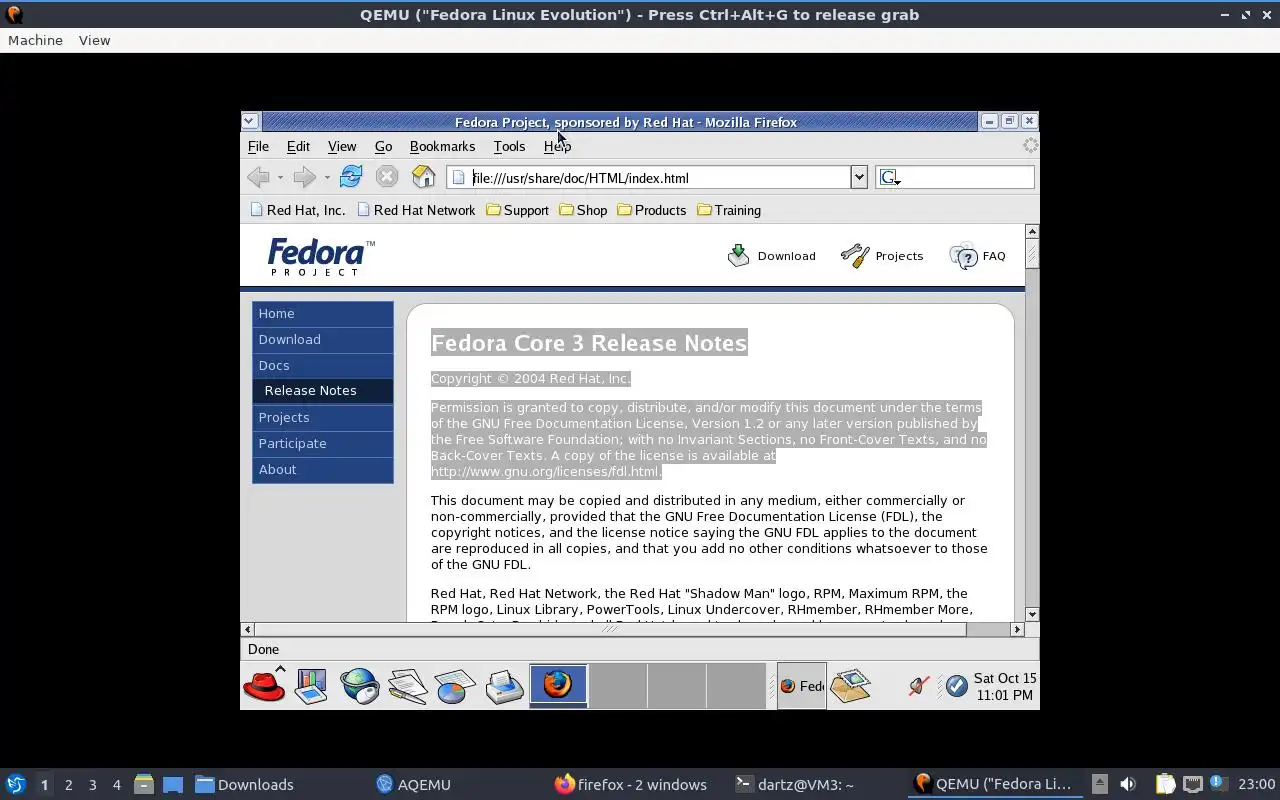The height and width of the screenshot is (800, 1280).
Task: Open the host file manager icon in taskbar
Action: (x=143, y=784)
